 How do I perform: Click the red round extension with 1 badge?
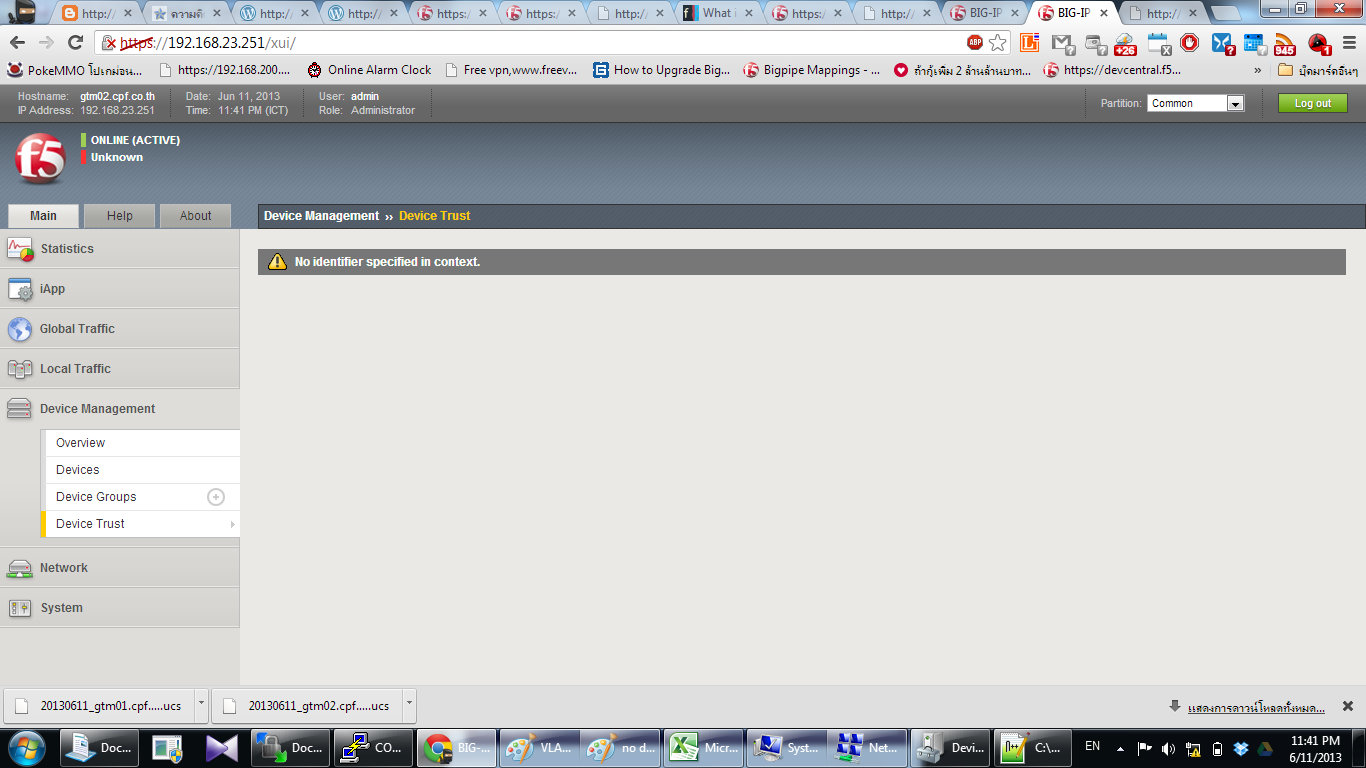click(x=1318, y=43)
